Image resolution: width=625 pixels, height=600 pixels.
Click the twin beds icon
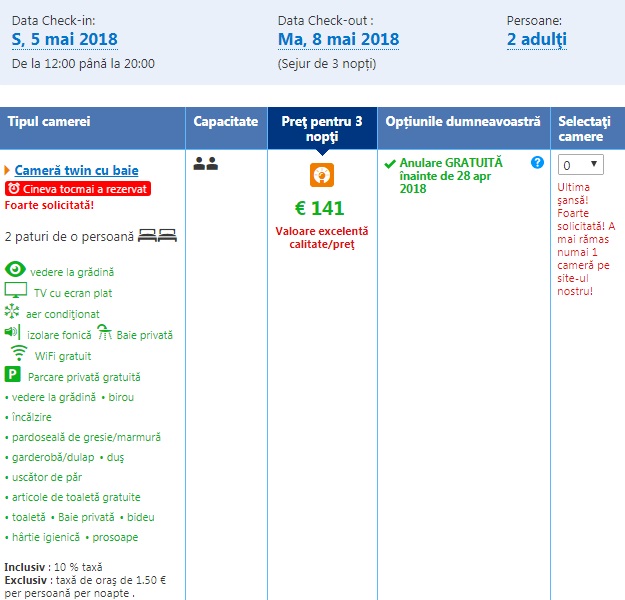pos(157,236)
